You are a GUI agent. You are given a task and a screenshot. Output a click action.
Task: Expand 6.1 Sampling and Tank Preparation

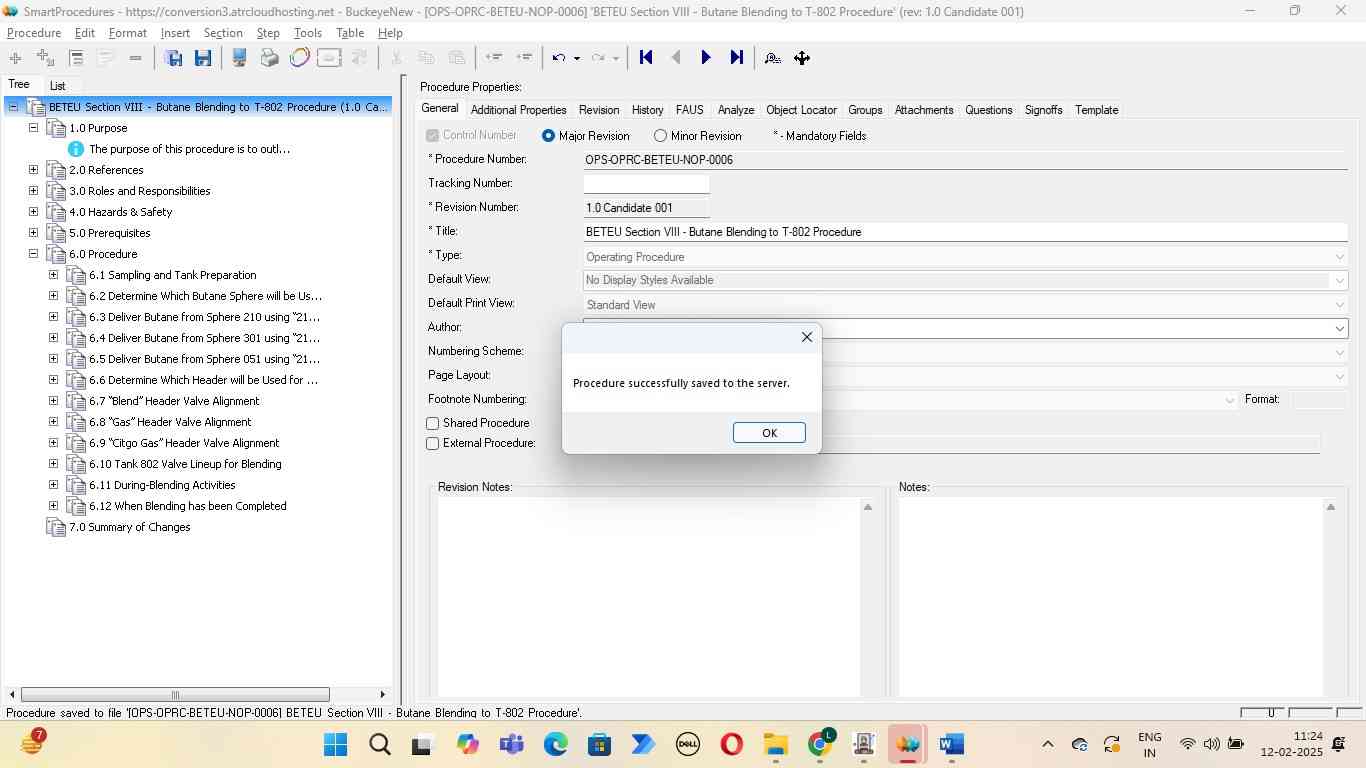[x=53, y=275]
